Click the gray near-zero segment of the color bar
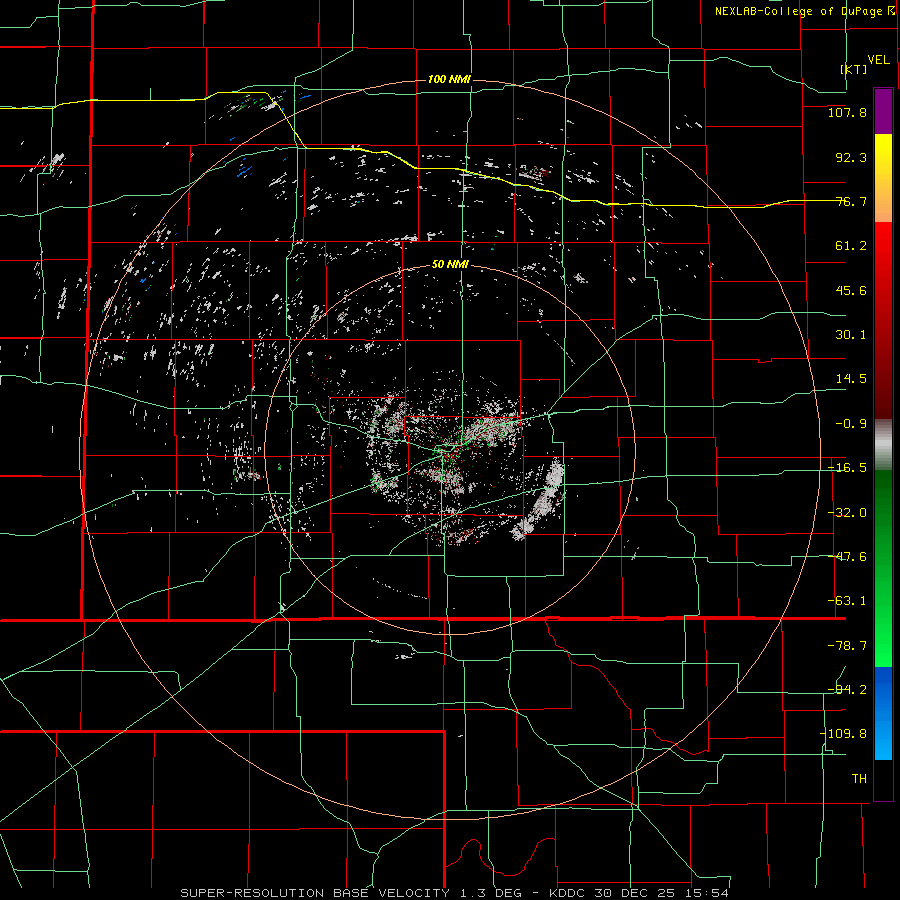Image resolution: width=900 pixels, height=900 pixels. [883, 445]
